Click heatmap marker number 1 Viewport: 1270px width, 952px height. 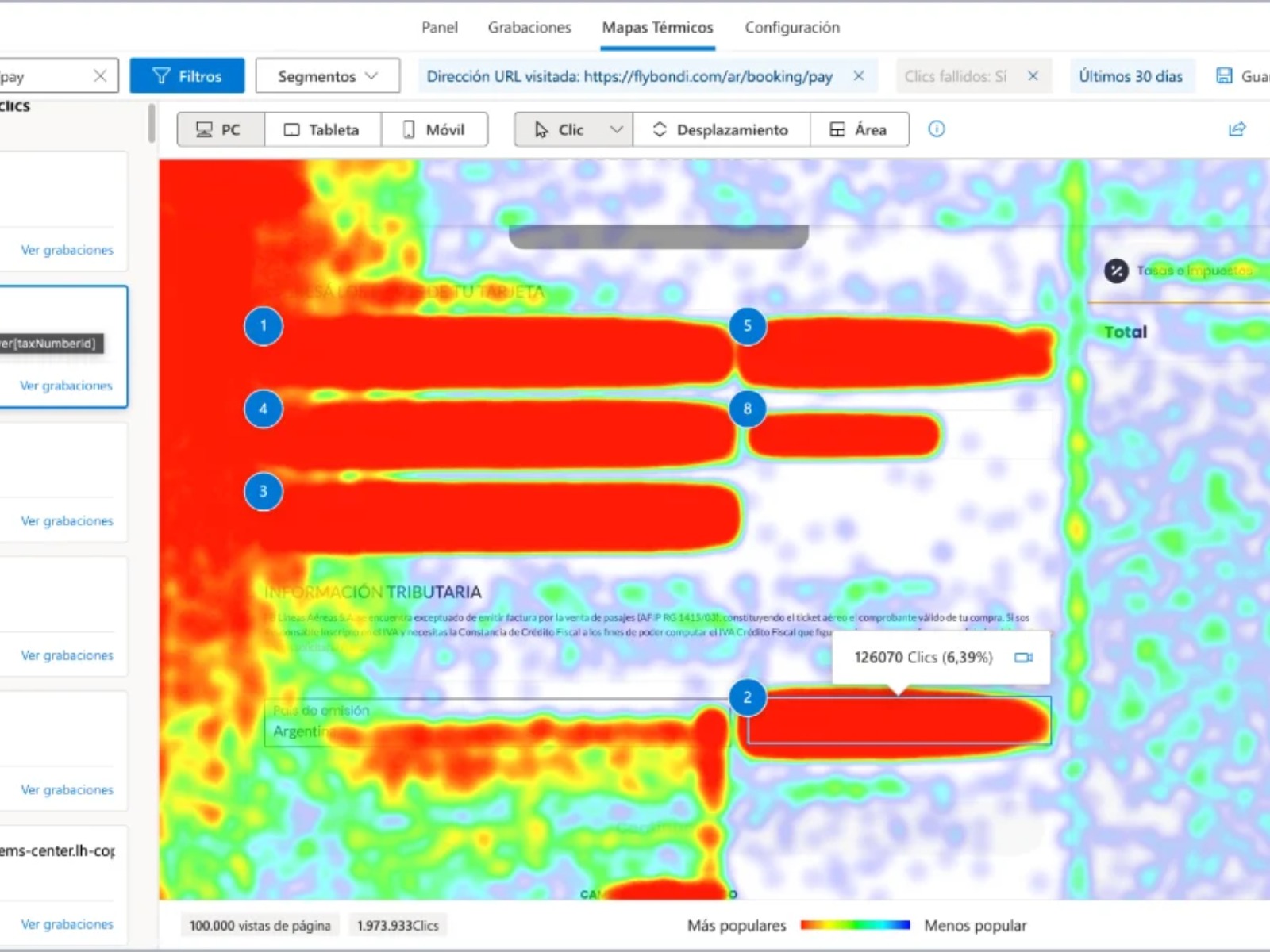pyautogui.click(x=264, y=326)
